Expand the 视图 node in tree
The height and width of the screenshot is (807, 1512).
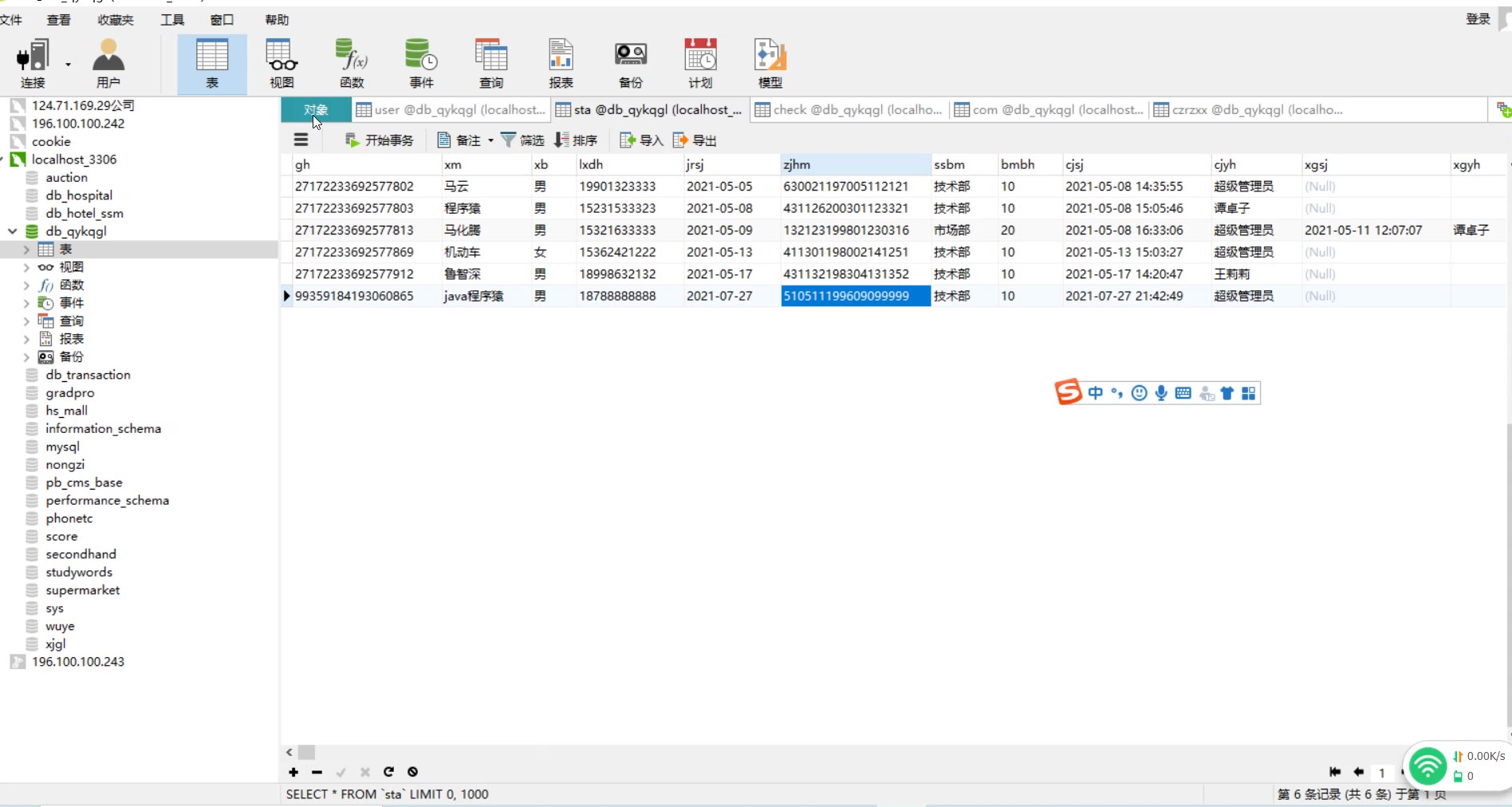pyautogui.click(x=26, y=268)
